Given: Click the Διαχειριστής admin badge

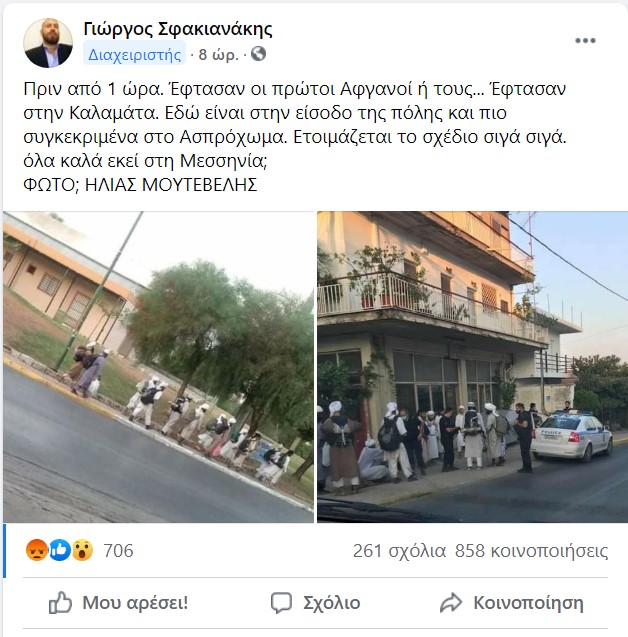Looking at the screenshot, I should [x=134, y=54].
